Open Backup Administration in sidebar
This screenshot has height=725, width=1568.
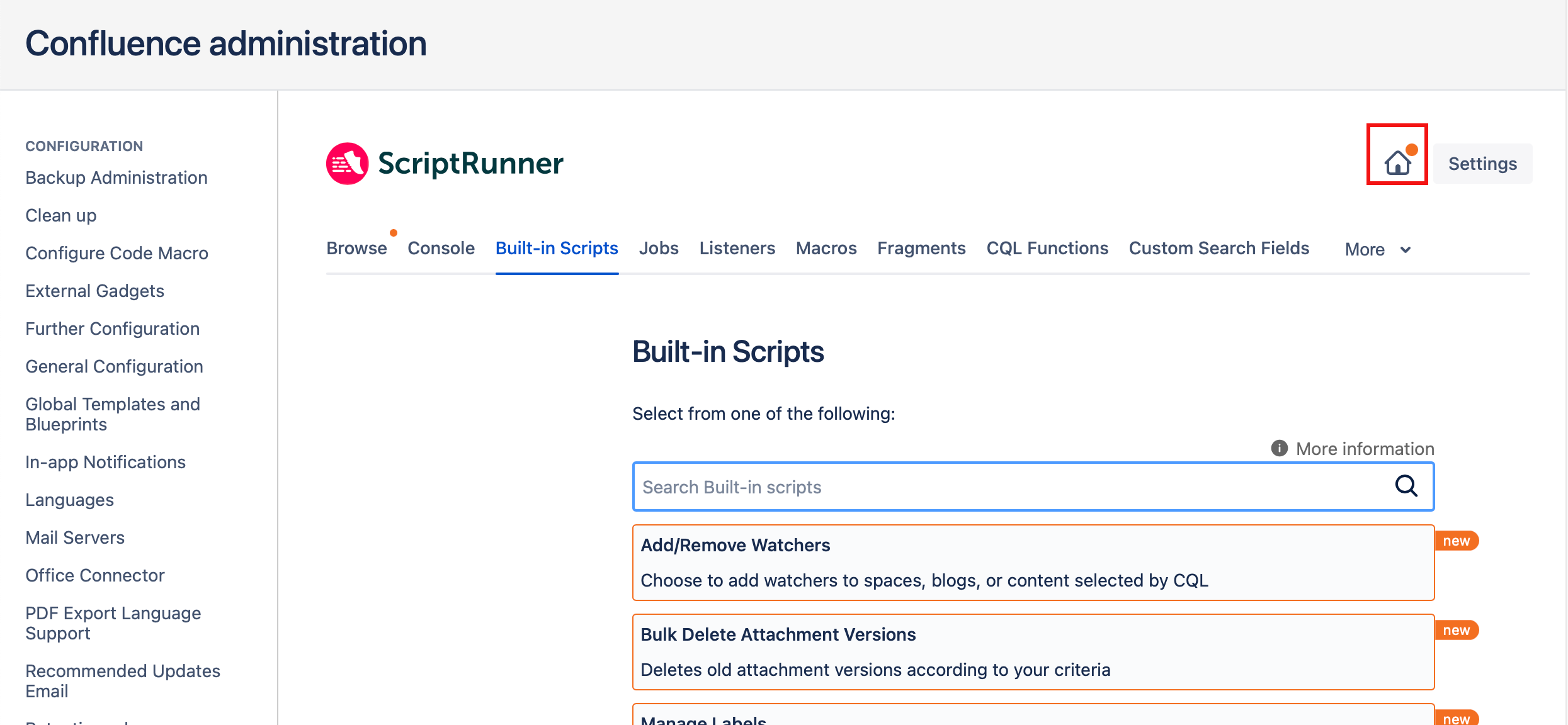point(116,177)
